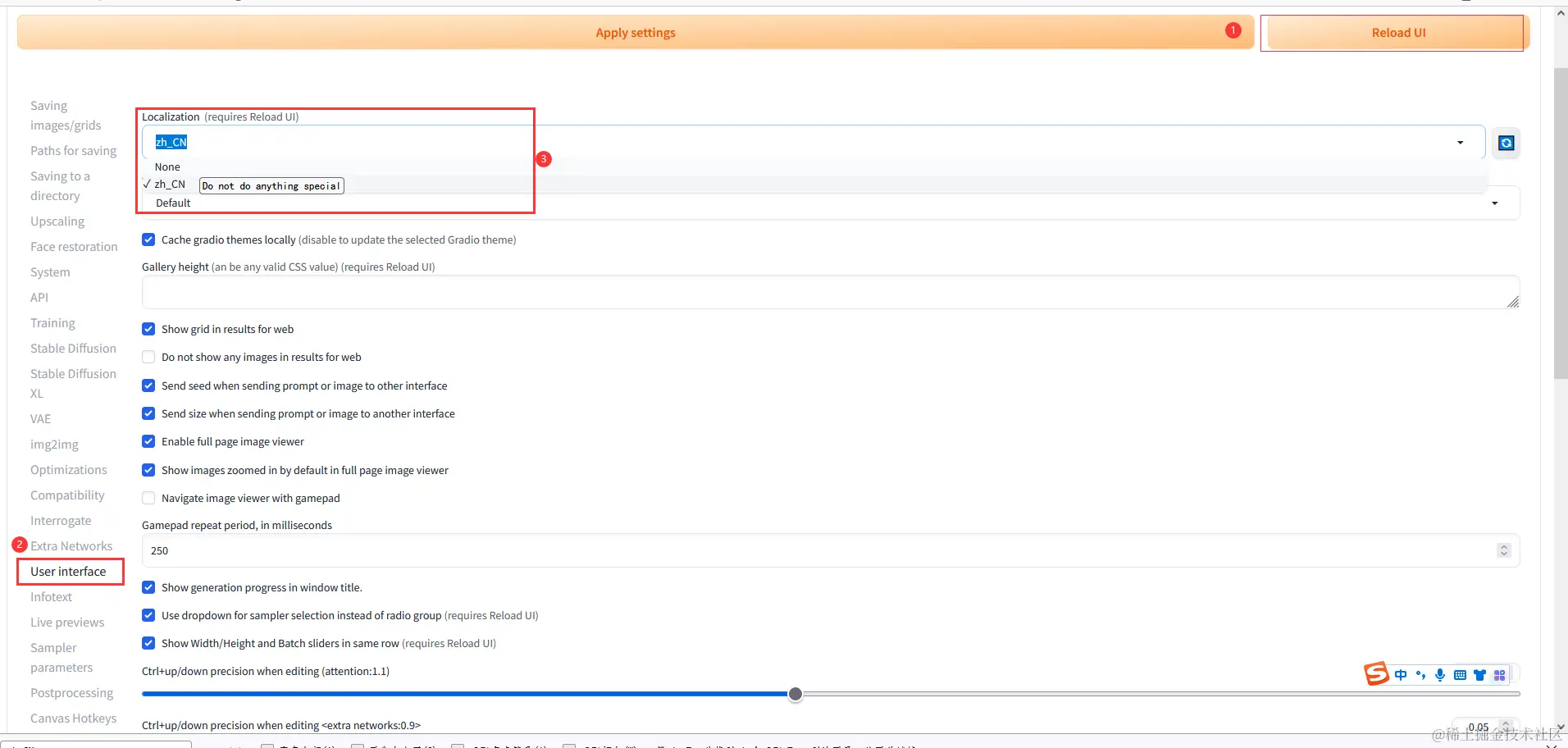The image size is (1568, 748).
Task: Open the Training settings section
Action: tap(52, 323)
